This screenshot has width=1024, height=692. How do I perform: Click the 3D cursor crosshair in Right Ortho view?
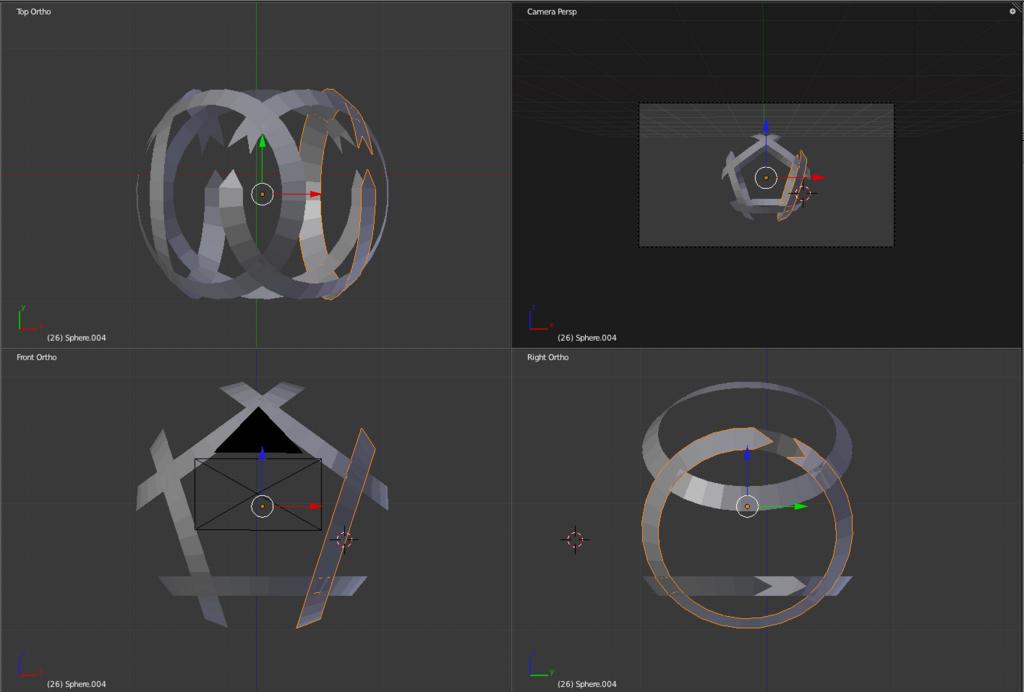[x=575, y=539]
